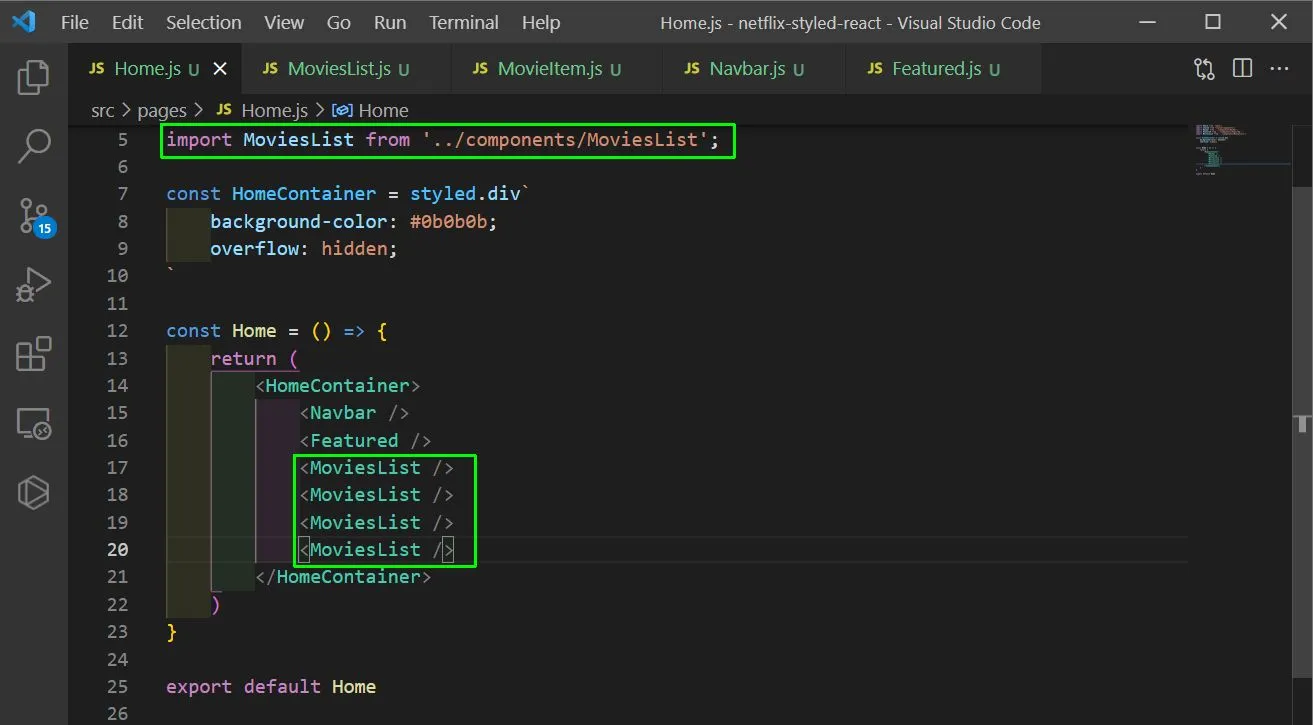Open the File menu

75,22
